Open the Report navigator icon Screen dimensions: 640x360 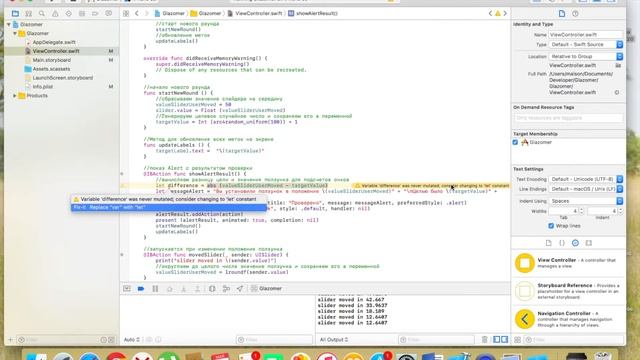click(109, 13)
